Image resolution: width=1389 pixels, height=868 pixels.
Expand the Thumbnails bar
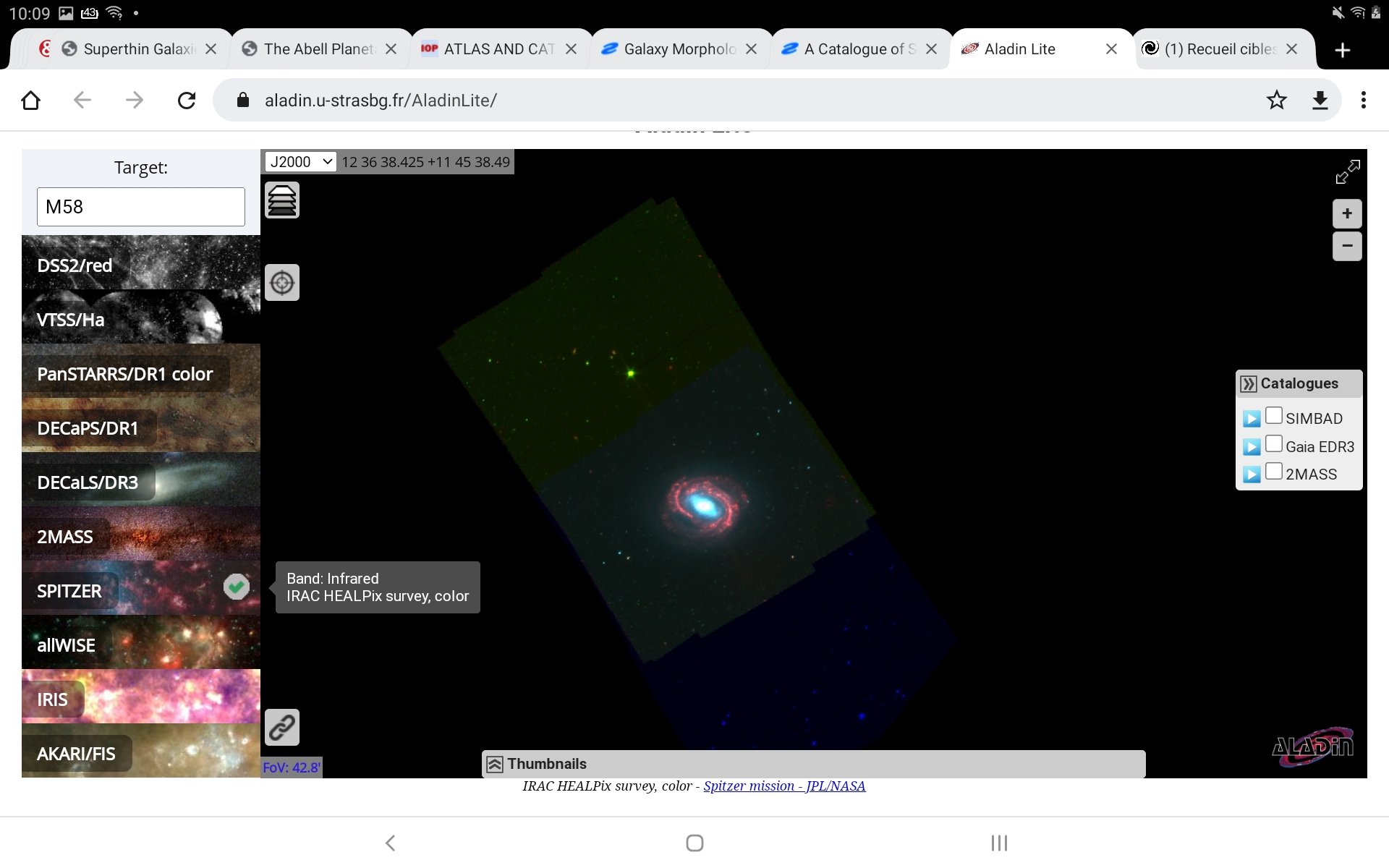click(813, 764)
